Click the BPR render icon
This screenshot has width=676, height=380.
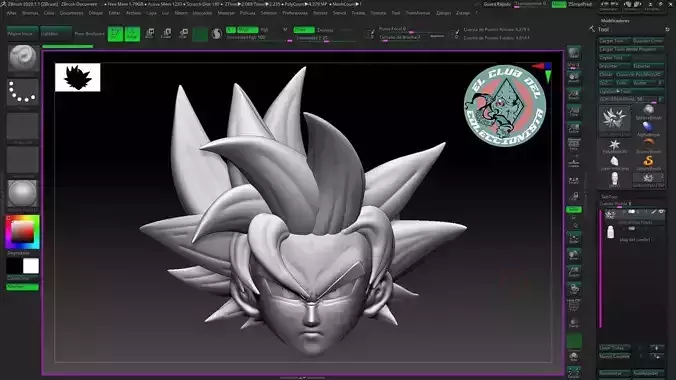[574, 53]
